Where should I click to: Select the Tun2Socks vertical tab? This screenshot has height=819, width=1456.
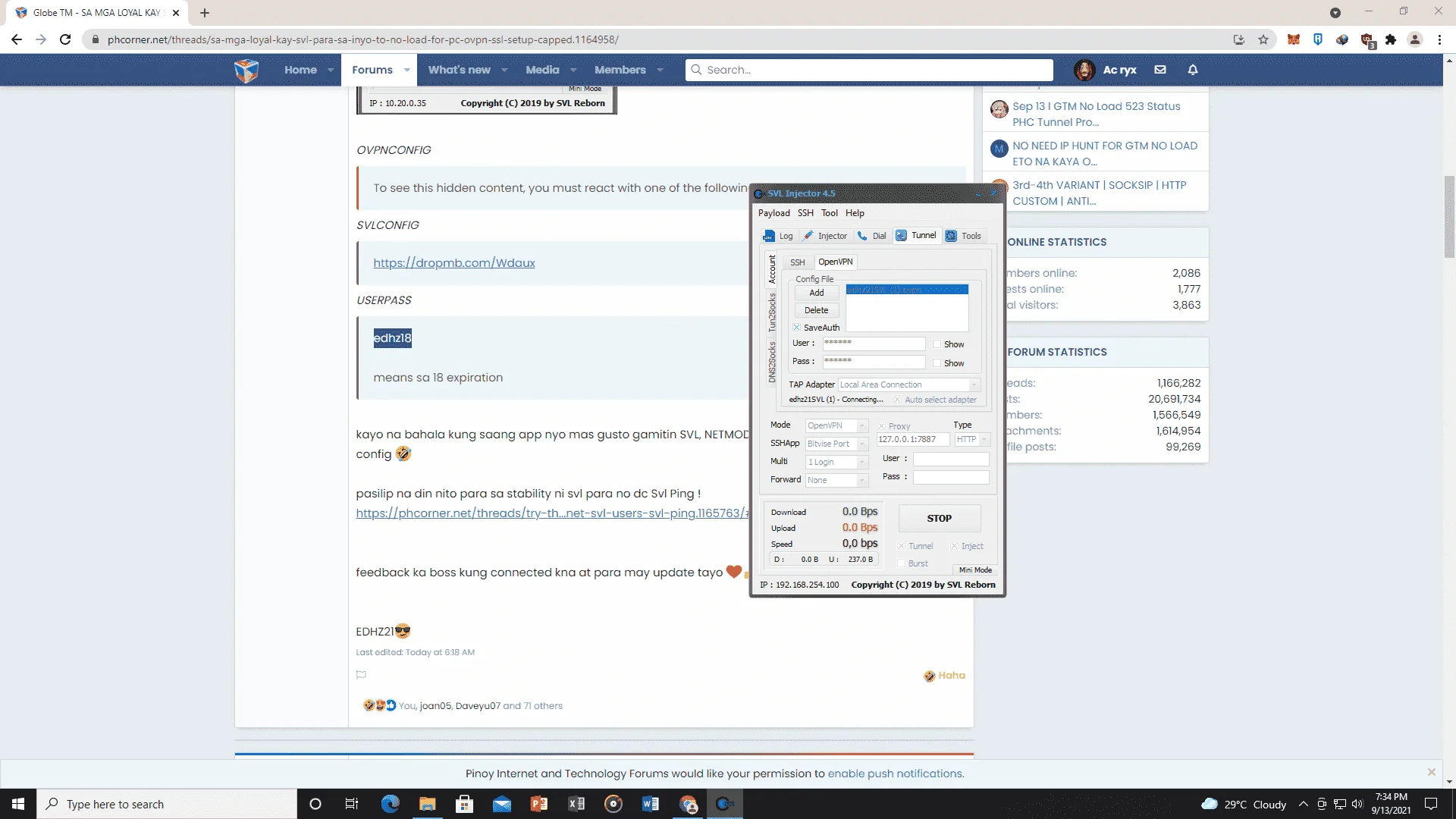772,312
